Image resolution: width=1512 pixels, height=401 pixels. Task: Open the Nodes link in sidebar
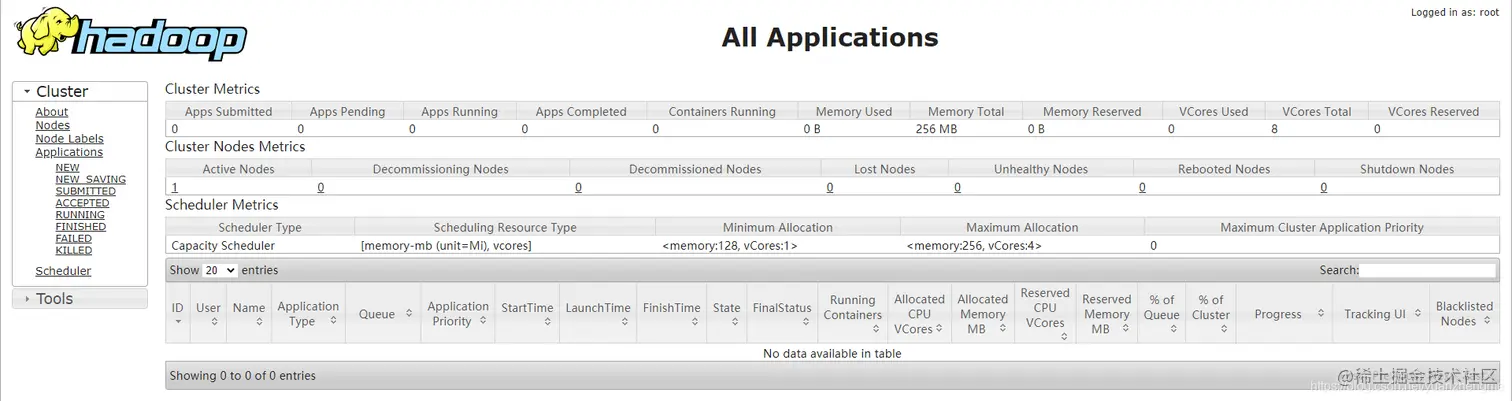click(x=52, y=125)
